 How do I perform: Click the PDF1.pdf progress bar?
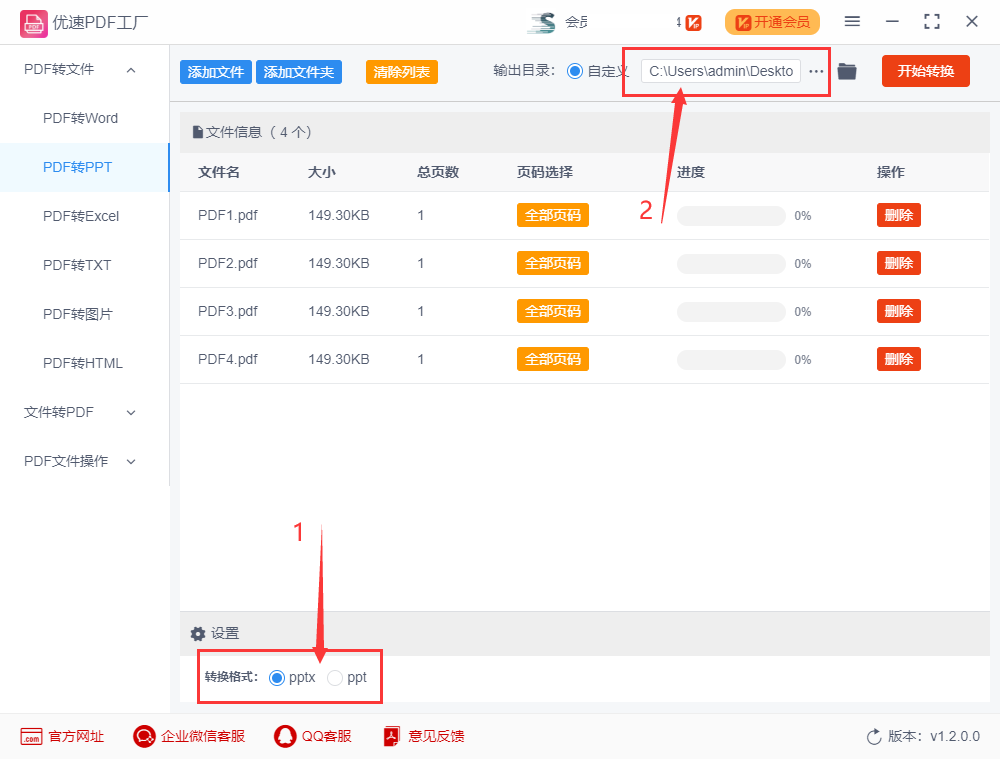[x=731, y=216]
